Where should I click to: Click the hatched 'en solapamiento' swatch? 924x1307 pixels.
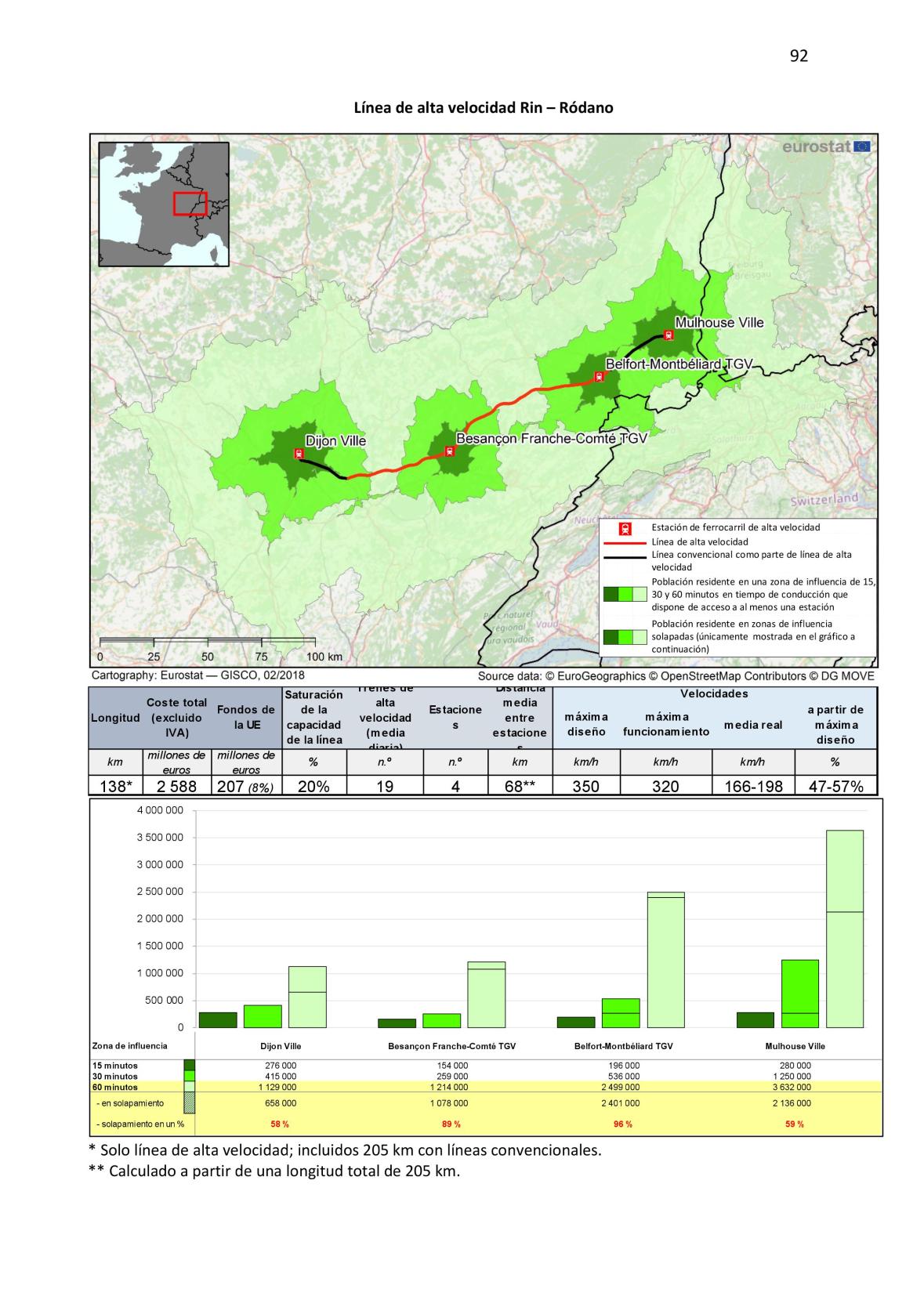(x=189, y=1103)
